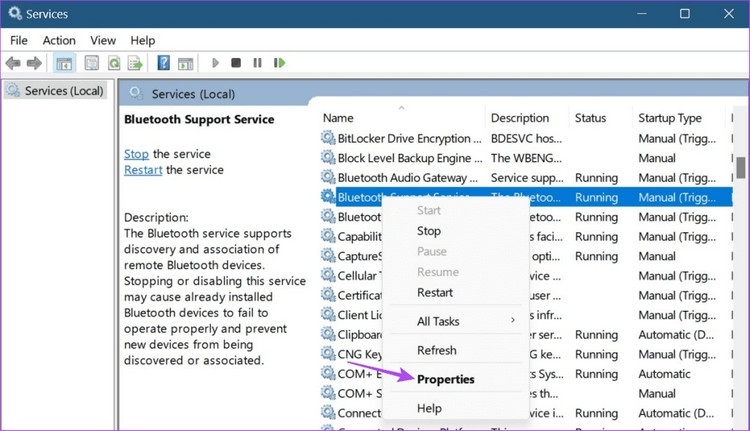Image resolution: width=750 pixels, height=431 pixels.
Task: Sort services by Name column header
Action: point(339,118)
